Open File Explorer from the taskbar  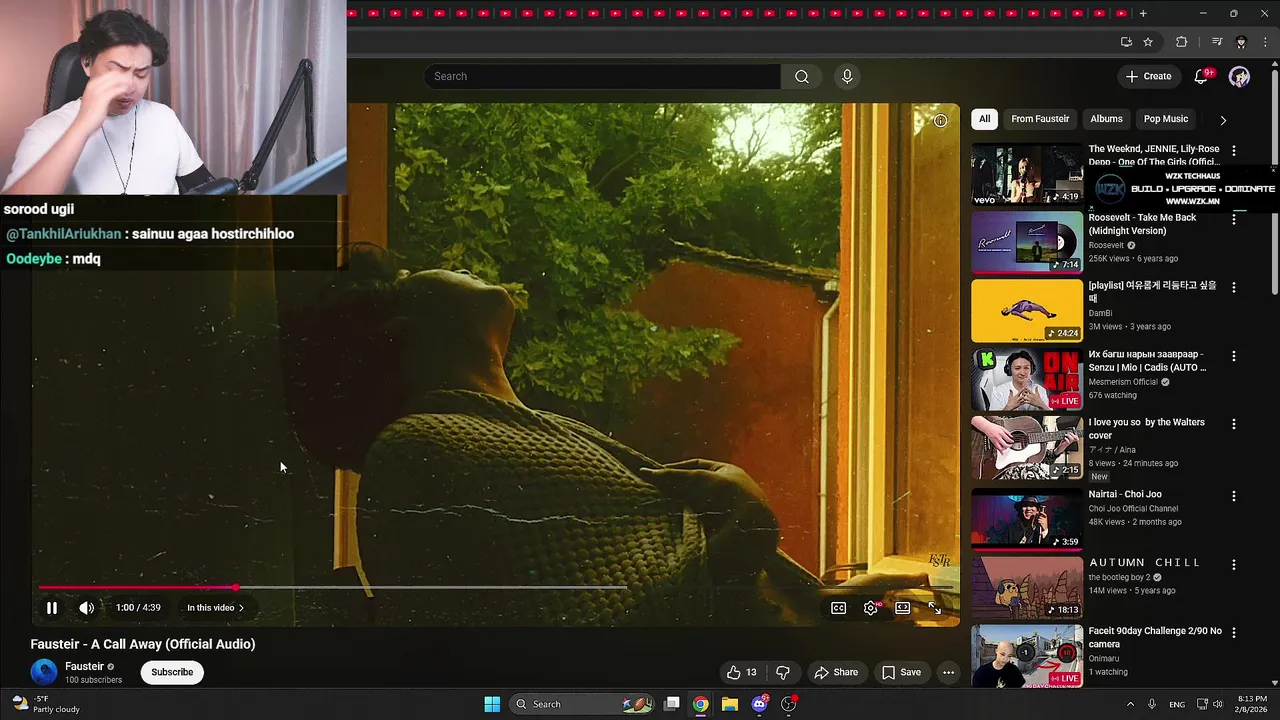(730, 704)
